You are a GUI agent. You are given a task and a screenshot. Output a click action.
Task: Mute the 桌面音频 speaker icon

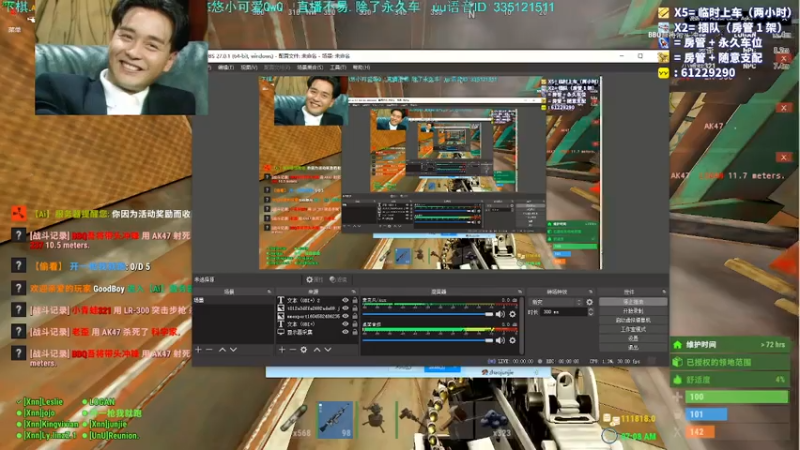click(501, 340)
